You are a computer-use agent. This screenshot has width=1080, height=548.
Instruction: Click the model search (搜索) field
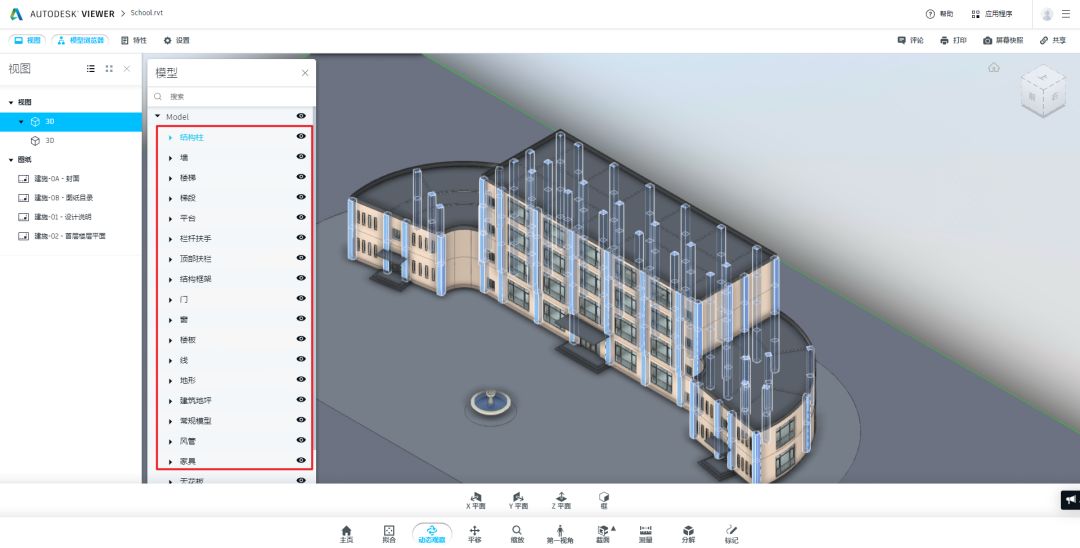231,97
